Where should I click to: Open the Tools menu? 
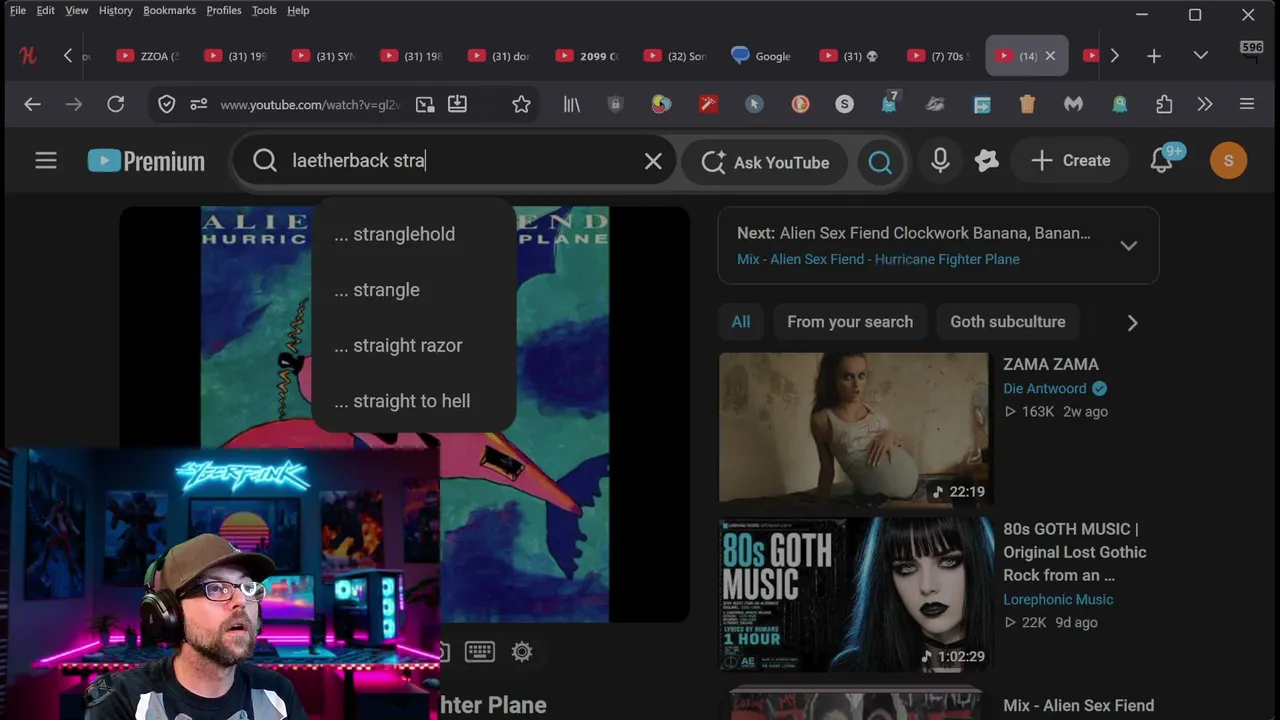pos(264,10)
